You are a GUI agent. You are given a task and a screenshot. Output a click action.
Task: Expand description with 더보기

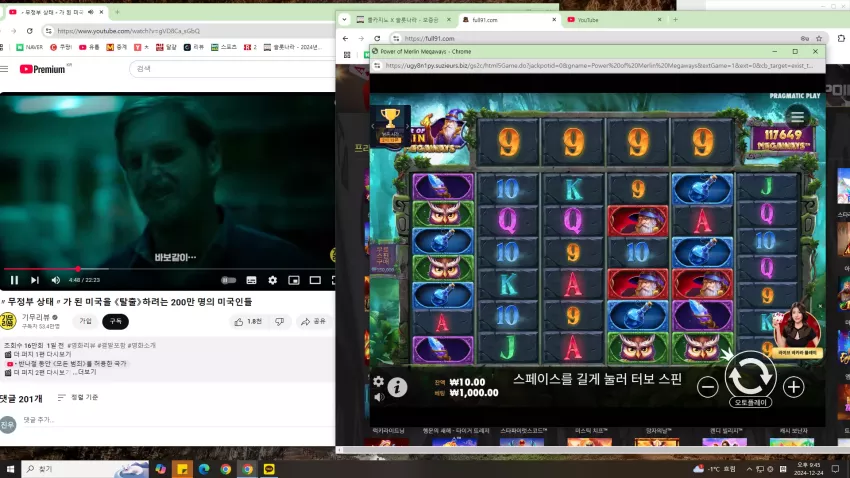click(87, 372)
